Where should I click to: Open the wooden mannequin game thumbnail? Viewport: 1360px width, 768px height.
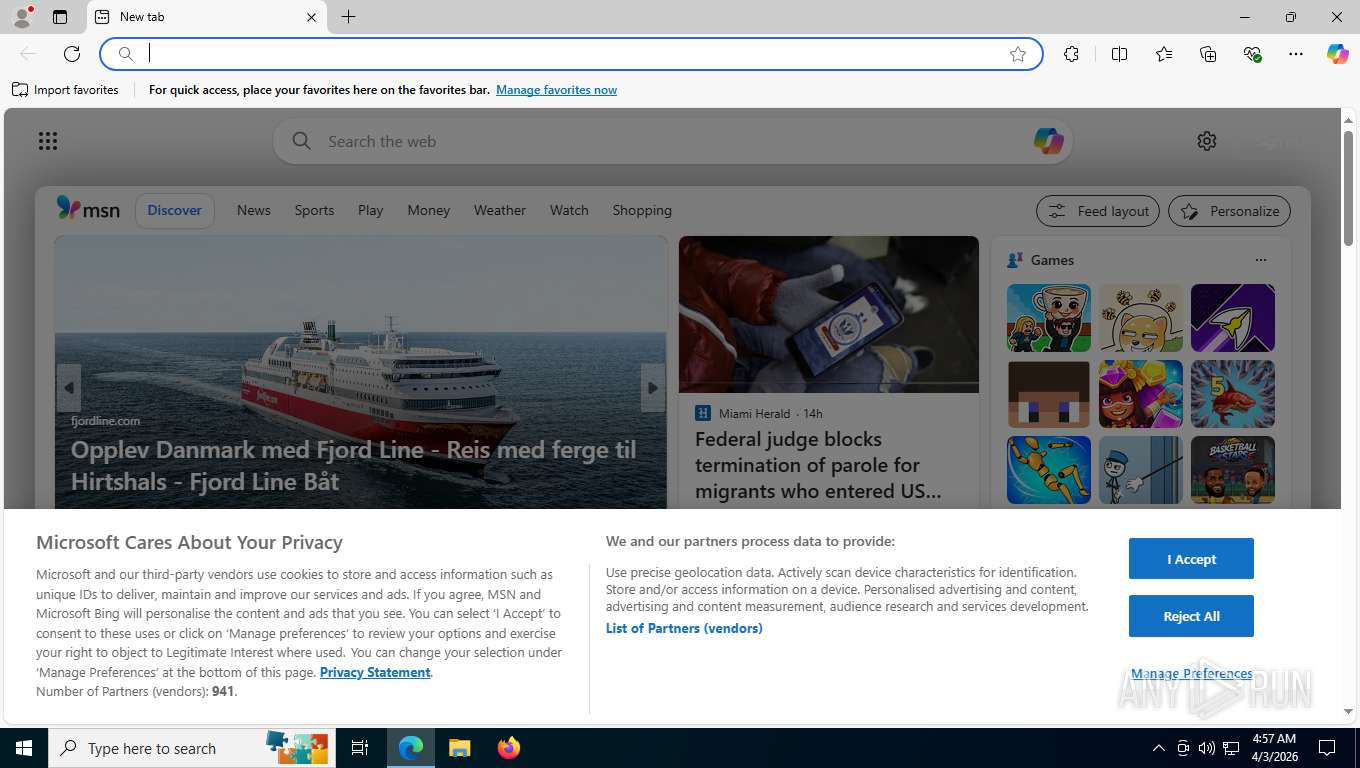(1049, 470)
